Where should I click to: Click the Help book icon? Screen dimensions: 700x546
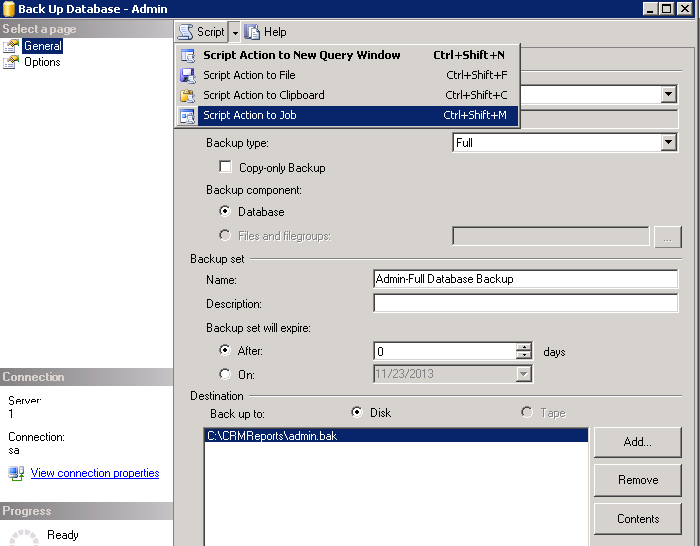tap(252, 32)
